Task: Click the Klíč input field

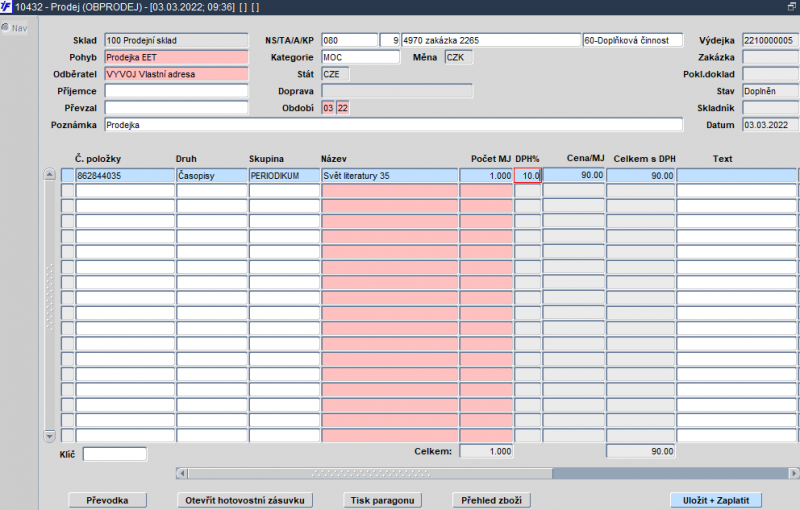Action: click(x=115, y=453)
